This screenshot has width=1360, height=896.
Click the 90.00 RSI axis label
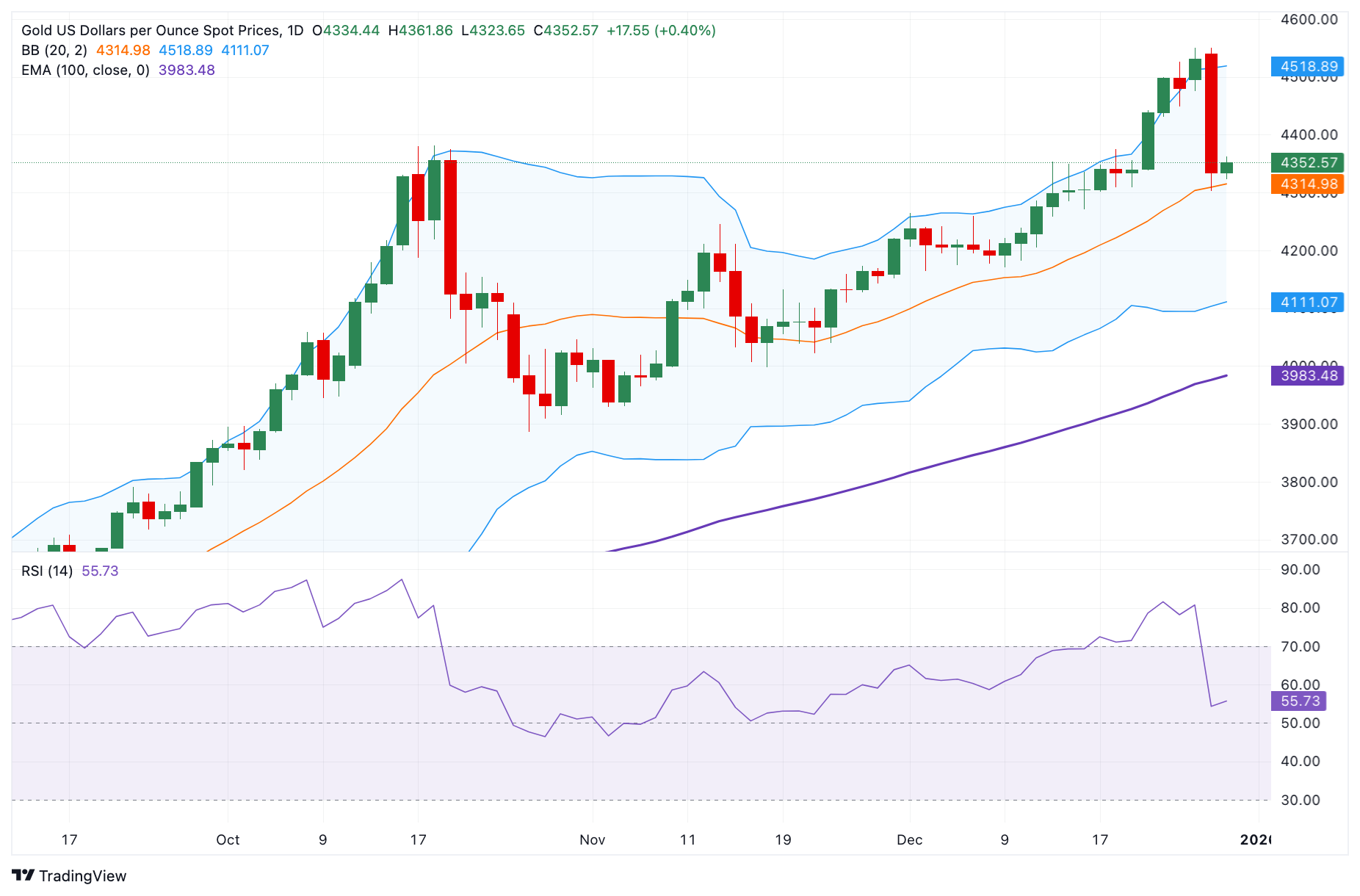coord(1300,569)
